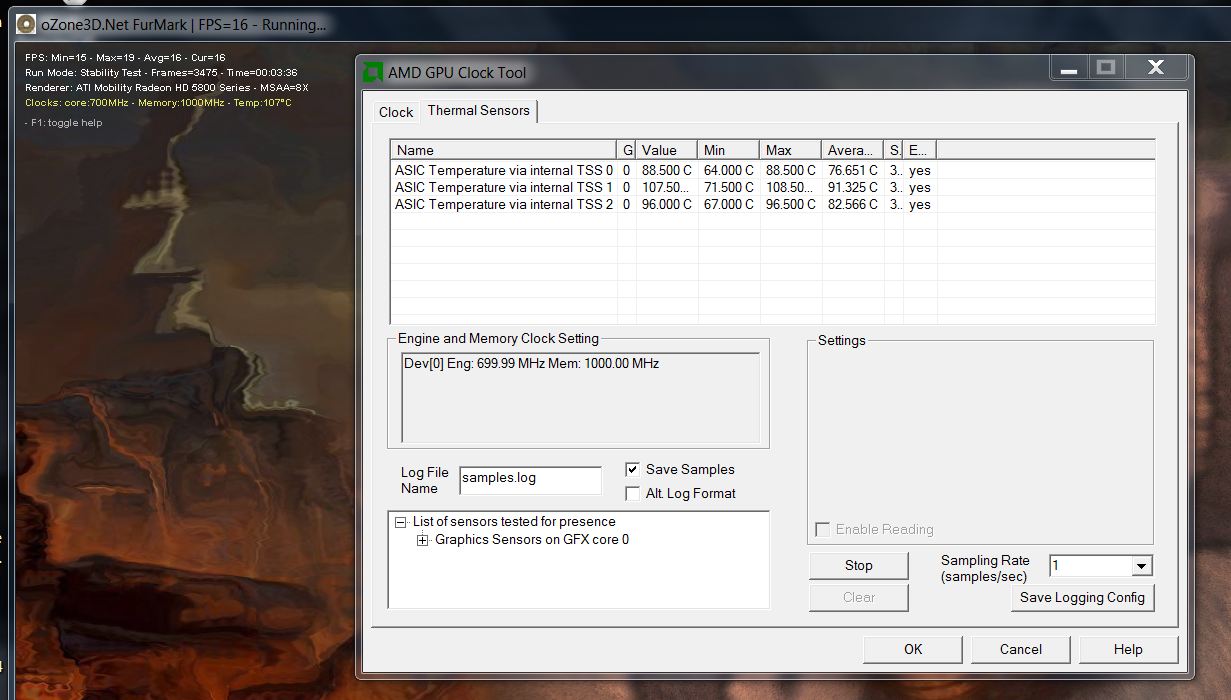The image size is (1231, 700).
Task: Close the AMD GPU Clock Tool window
Action: click(1156, 67)
